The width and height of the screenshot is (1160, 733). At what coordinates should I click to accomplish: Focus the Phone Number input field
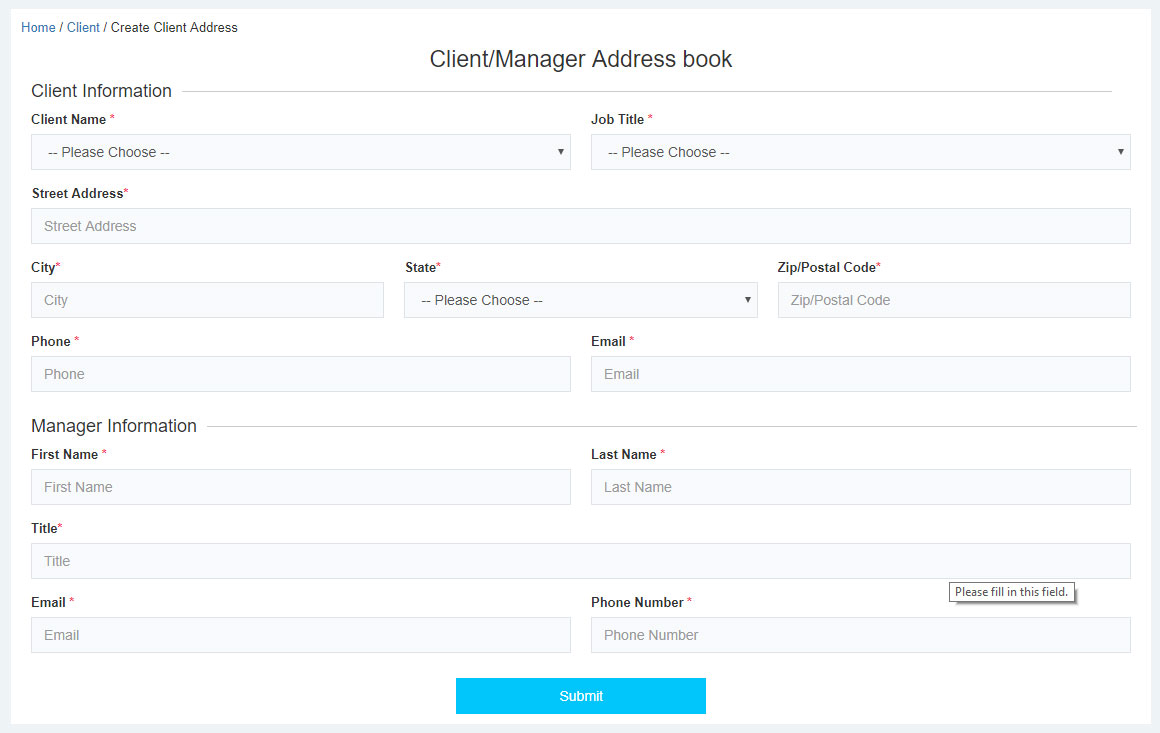pos(860,635)
